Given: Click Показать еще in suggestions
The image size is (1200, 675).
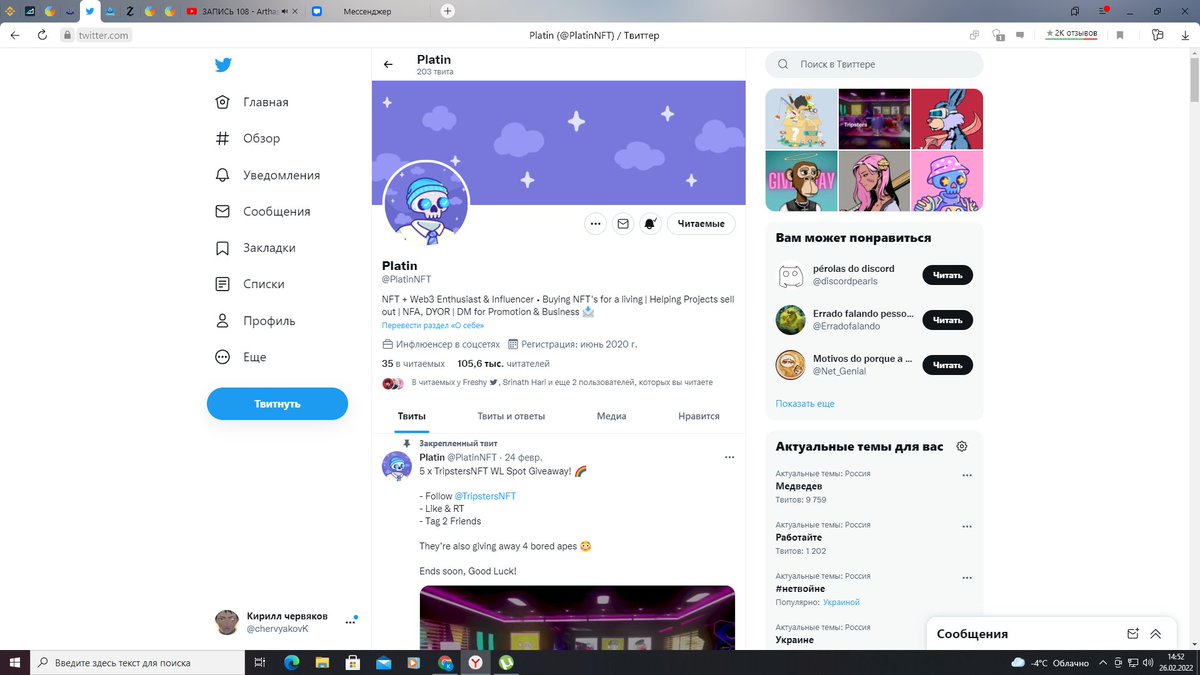Looking at the screenshot, I should pyautogui.click(x=805, y=404).
